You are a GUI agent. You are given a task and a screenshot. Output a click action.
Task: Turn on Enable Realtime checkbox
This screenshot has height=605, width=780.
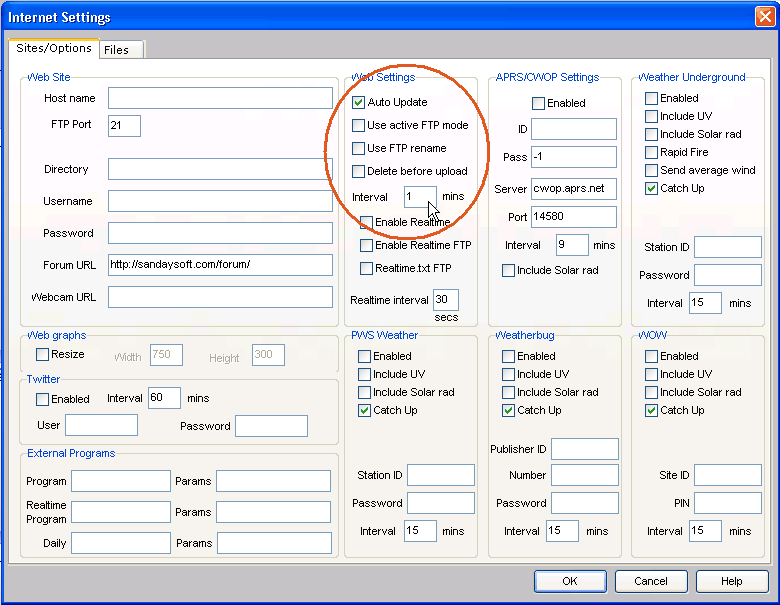[x=366, y=222]
